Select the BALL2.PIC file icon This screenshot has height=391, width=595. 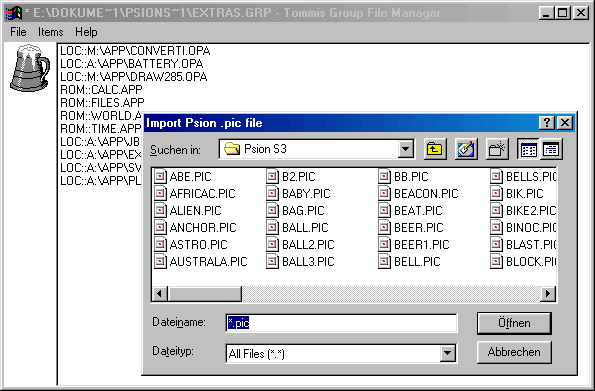click(x=272, y=244)
